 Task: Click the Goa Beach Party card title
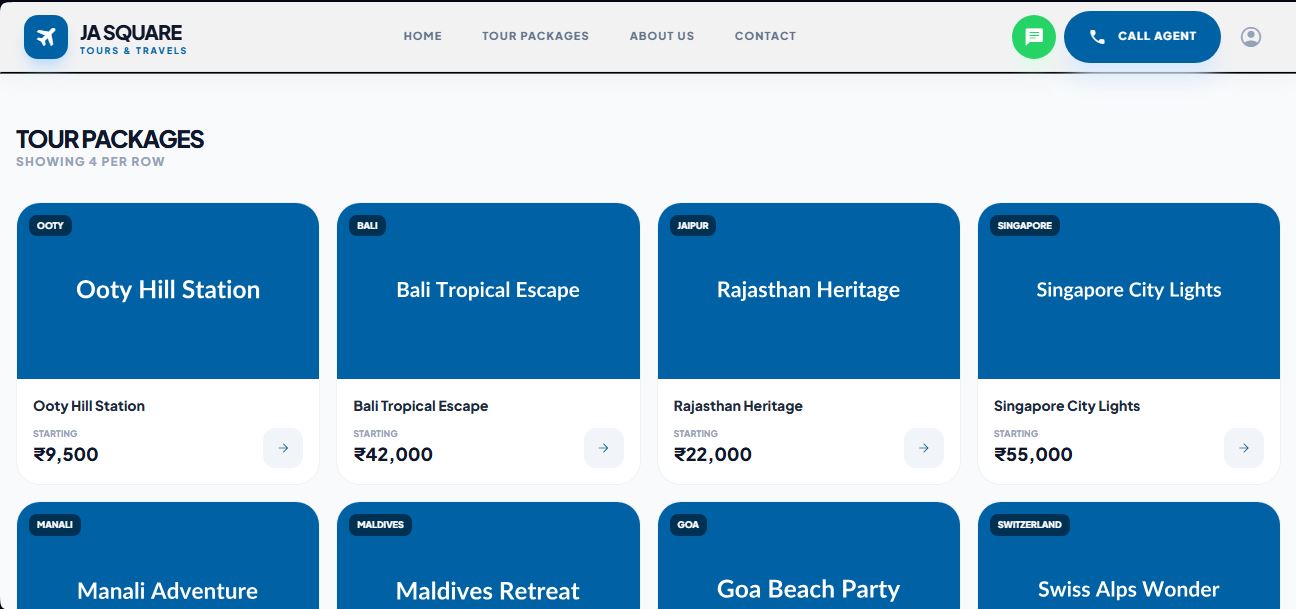click(808, 589)
